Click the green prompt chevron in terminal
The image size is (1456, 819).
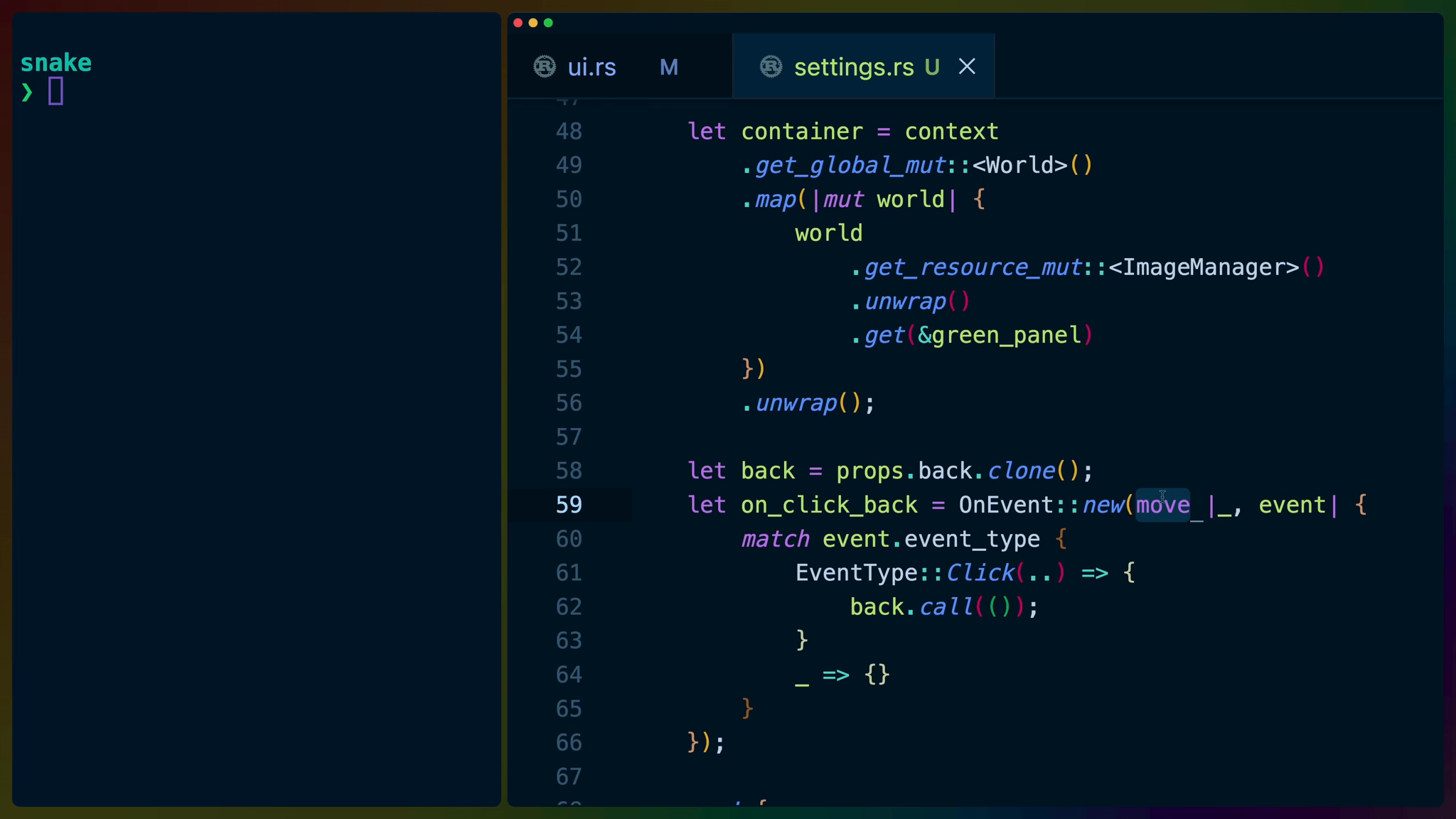27,92
